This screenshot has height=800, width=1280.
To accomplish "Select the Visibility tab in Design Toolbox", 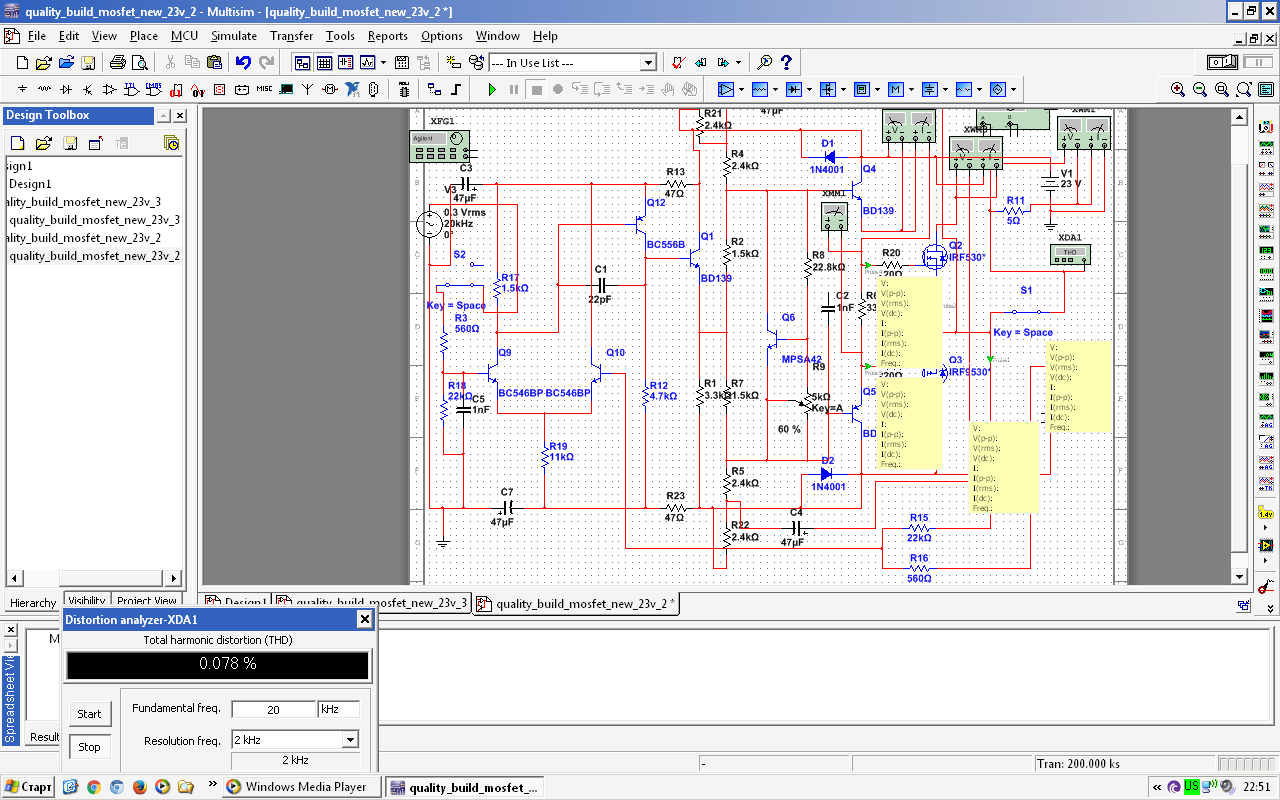I will point(87,601).
